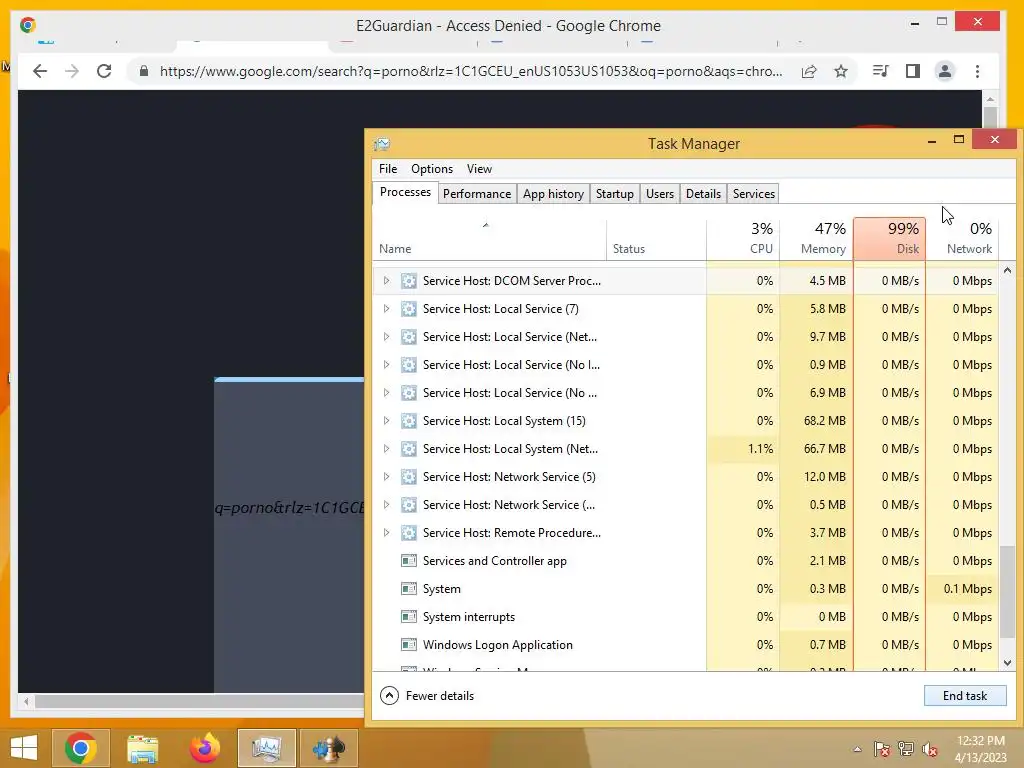Open Action Center flag icon in tray
Screen dimensions: 1024x768
882,749
